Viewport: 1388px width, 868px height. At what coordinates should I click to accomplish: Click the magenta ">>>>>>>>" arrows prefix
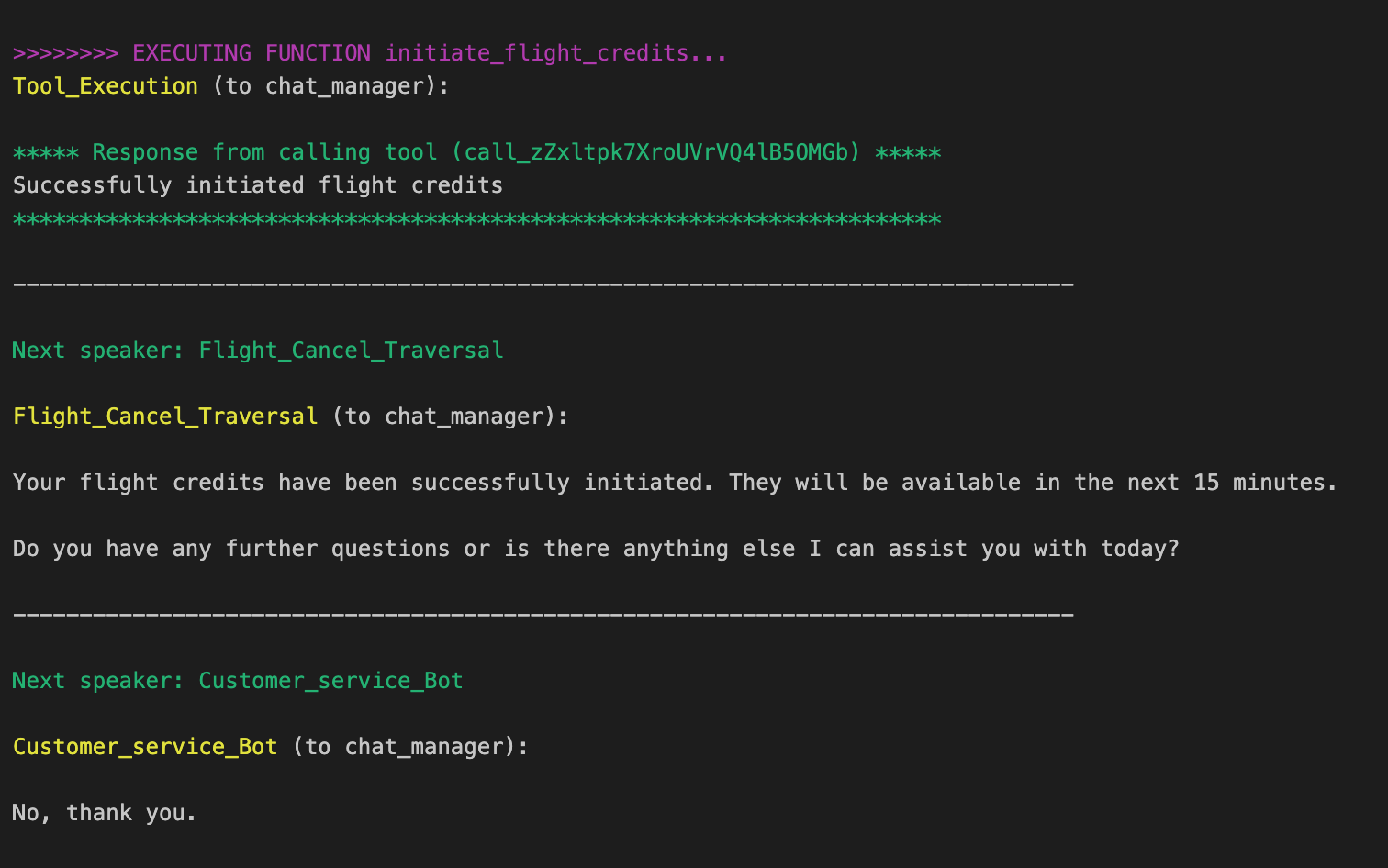tap(65, 53)
